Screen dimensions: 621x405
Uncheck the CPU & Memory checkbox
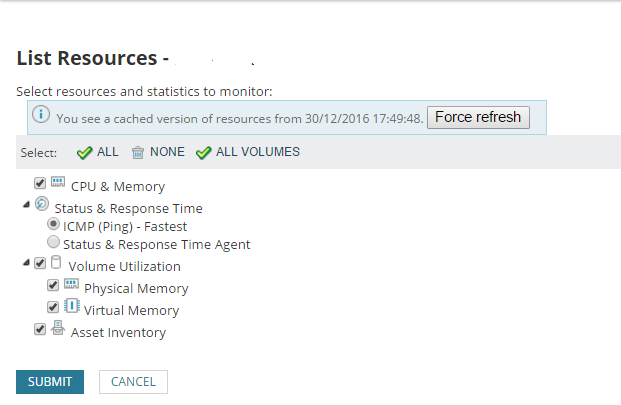point(40,184)
